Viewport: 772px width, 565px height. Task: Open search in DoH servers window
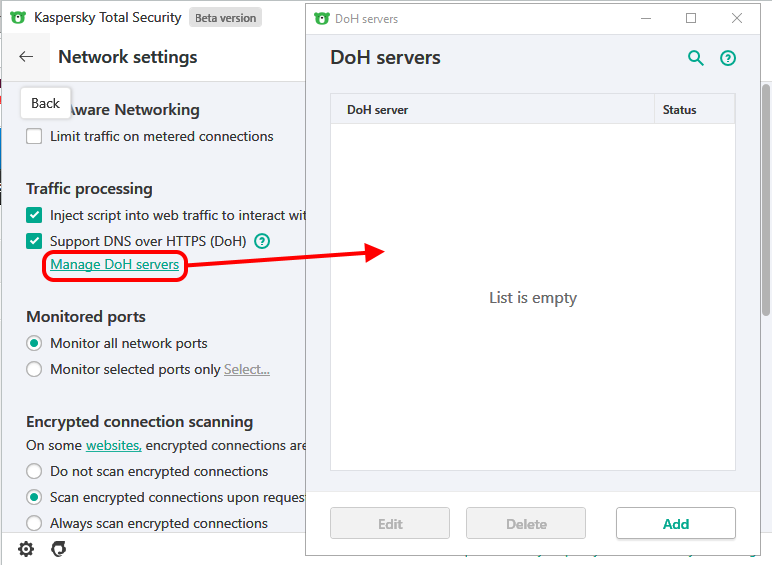(695, 58)
